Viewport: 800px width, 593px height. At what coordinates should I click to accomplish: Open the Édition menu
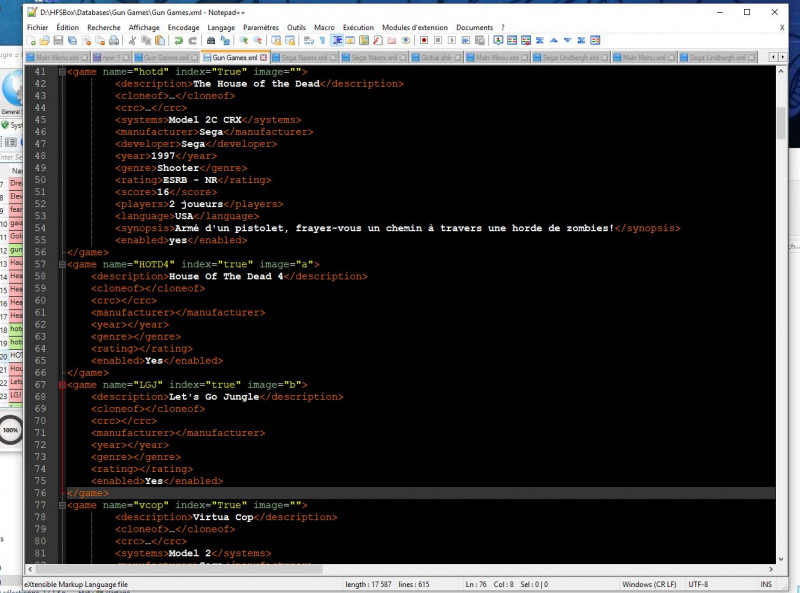[67, 28]
